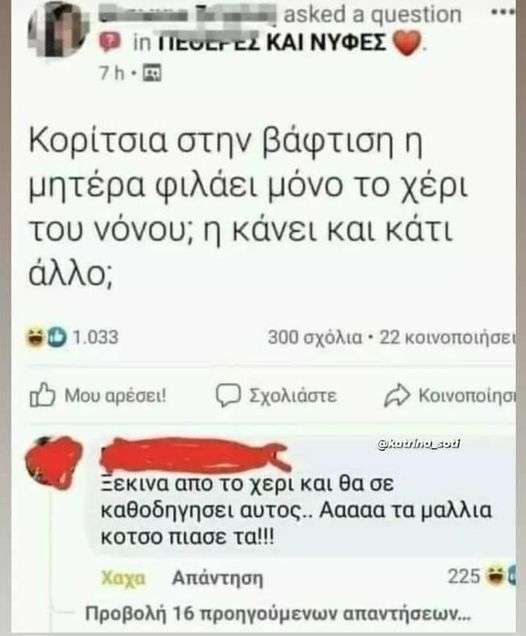Image resolution: width=526 pixels, height=636 pixels.
Task: Click the speech bubble comment icon
Action: tap(228, 395)
